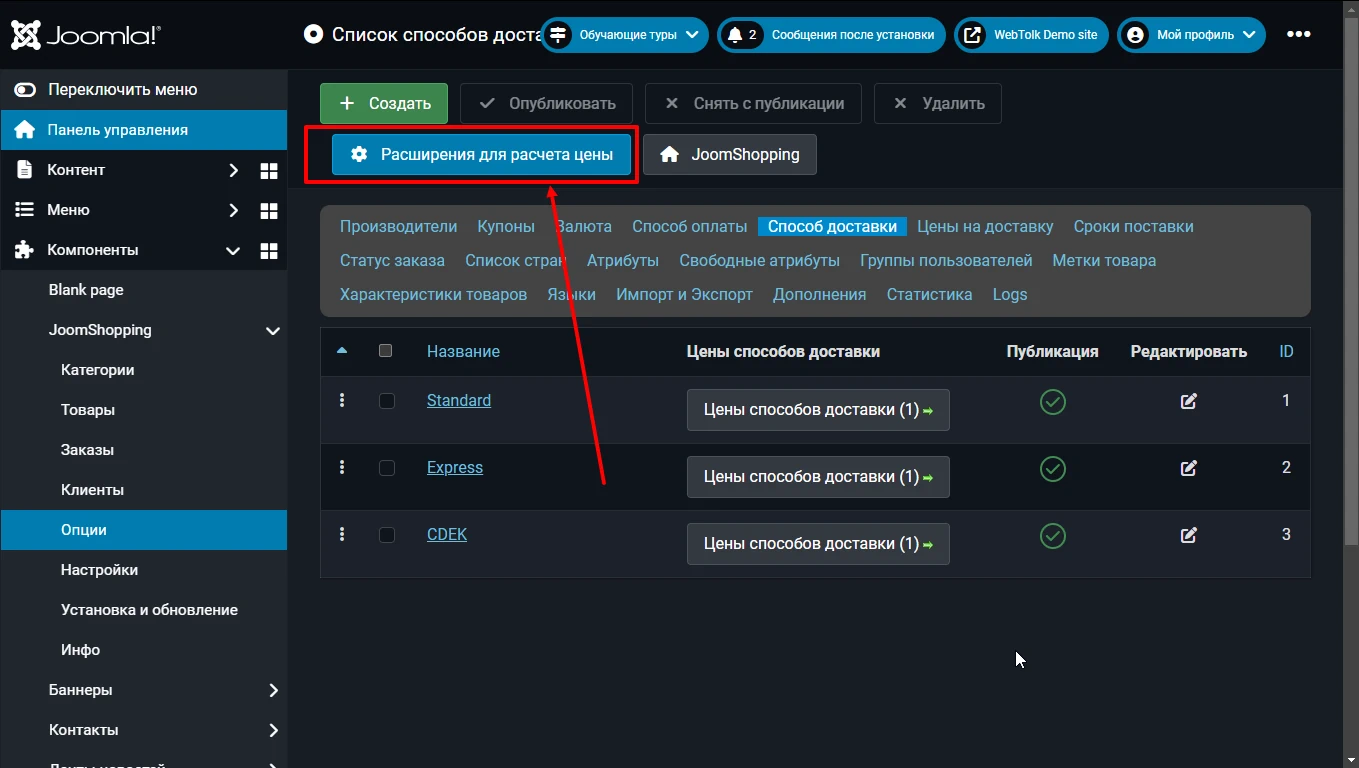Image resolution: width=1359 pixels, height=768 pixels.
Task: Open the CDEK delivery method link
Action: [x=447, y=535]
